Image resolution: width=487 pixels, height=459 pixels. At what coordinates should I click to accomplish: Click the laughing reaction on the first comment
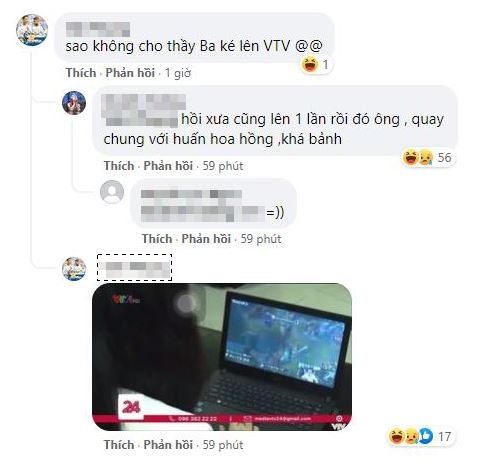[310, 65]
